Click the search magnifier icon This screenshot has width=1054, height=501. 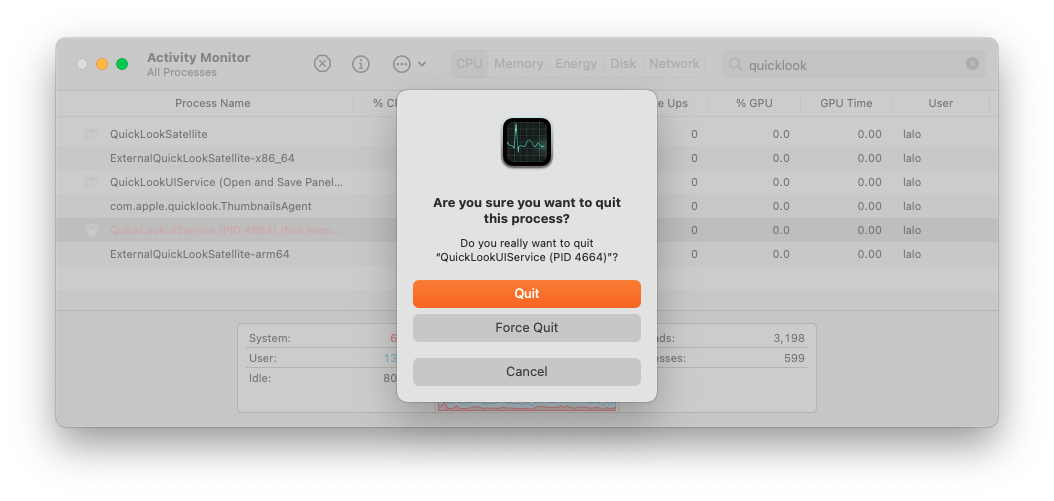pyautogui.click(x=735, y=65)
